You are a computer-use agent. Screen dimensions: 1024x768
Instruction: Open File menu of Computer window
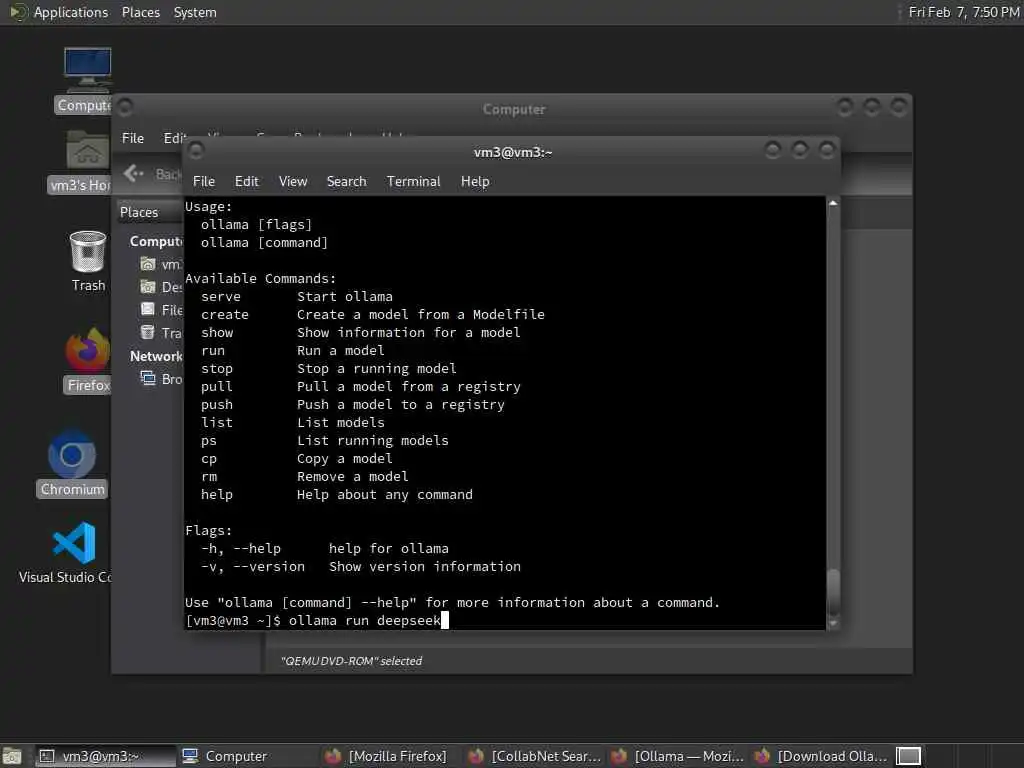point(133,138)
